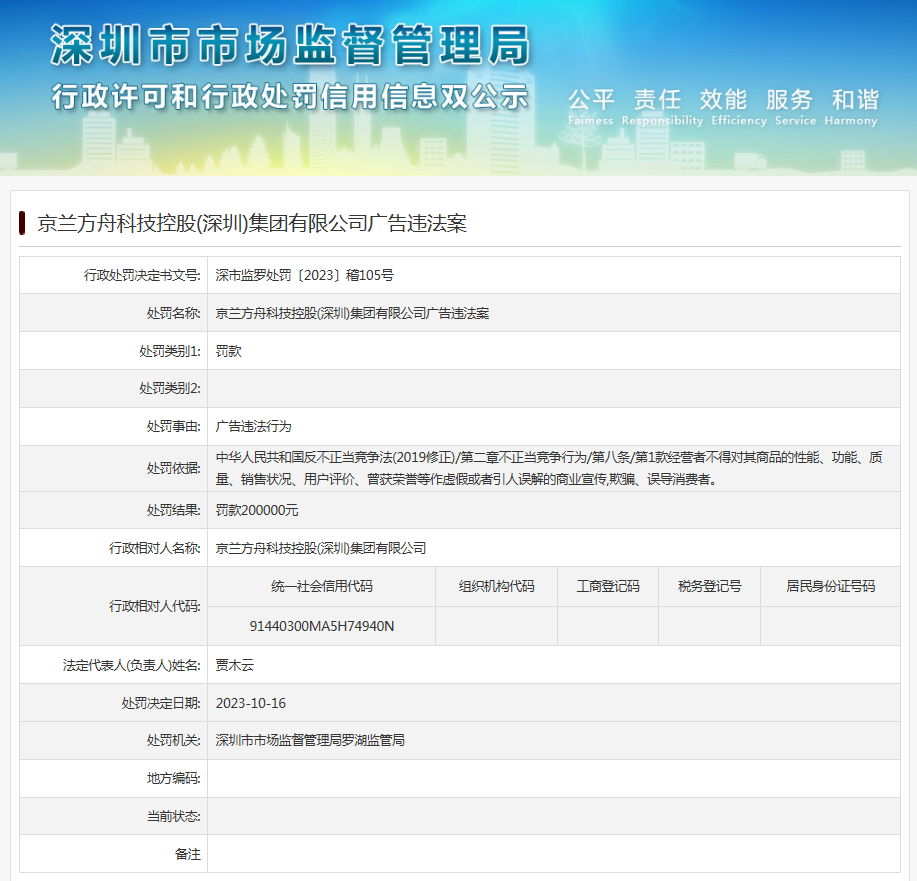The height and width of the screenshot is (881, 917).
Task: Click the 处罚事由 label
Action: (x=174, y=426)
